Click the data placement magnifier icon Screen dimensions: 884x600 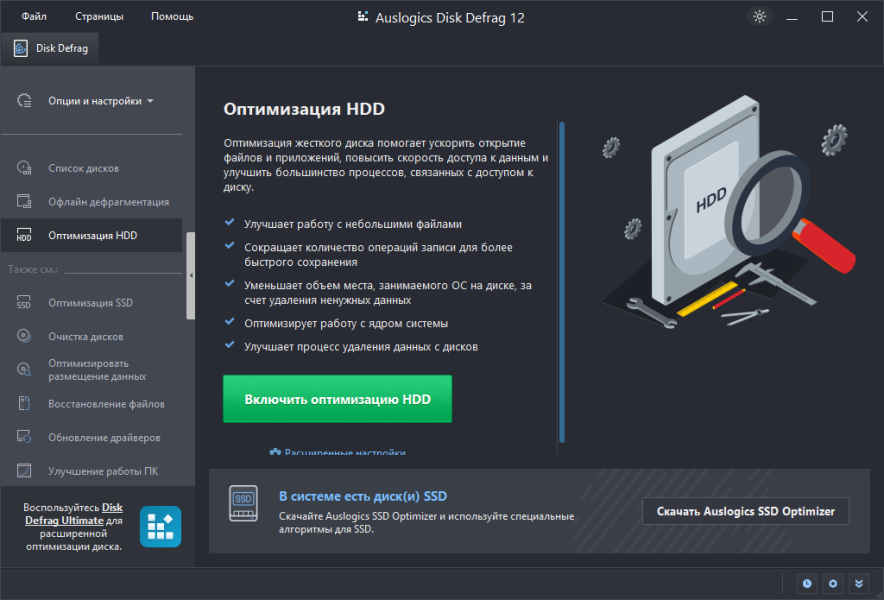[x=24, y=369]
